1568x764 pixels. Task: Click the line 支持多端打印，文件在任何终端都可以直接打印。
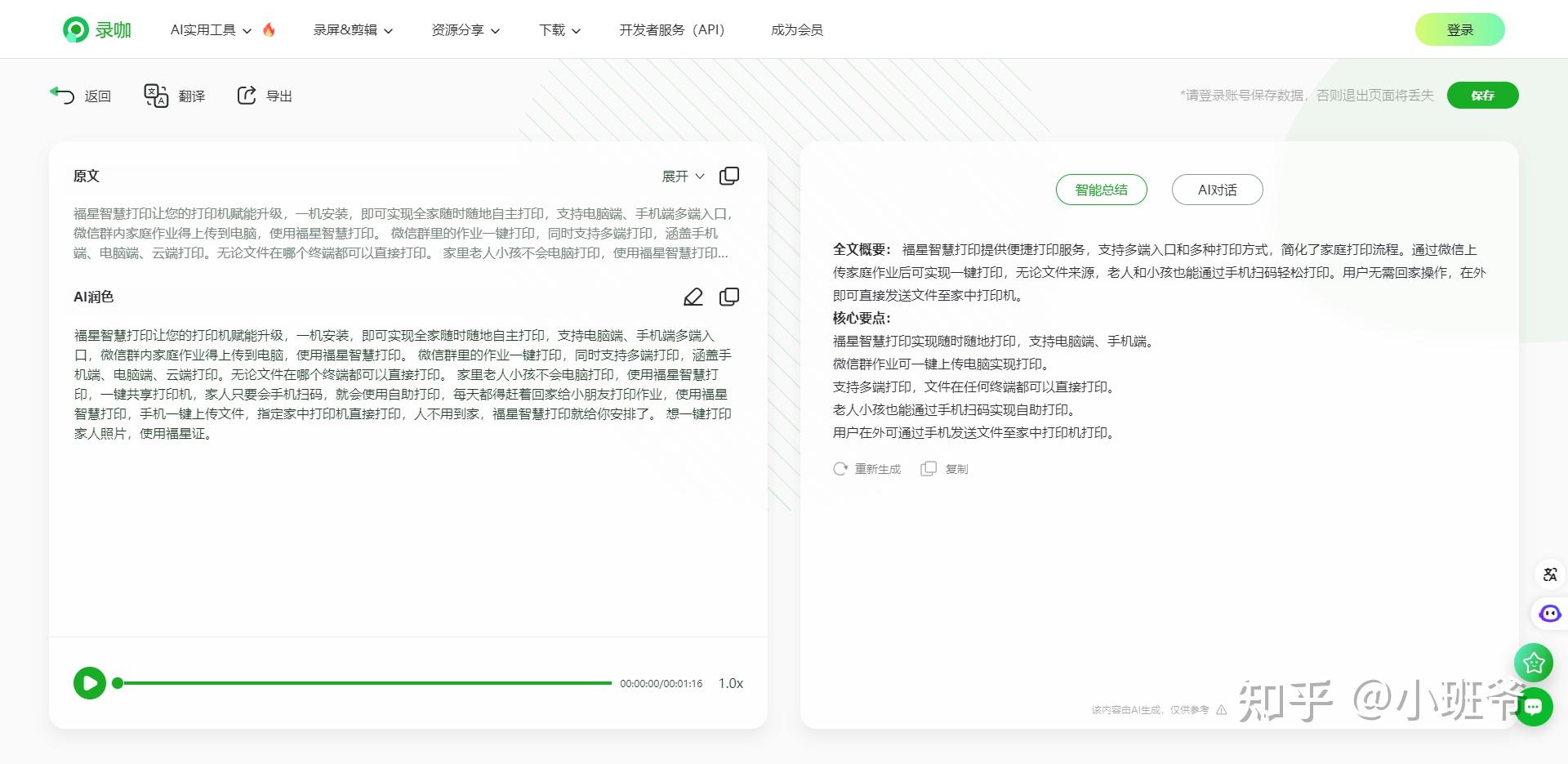tap(974, 387)
